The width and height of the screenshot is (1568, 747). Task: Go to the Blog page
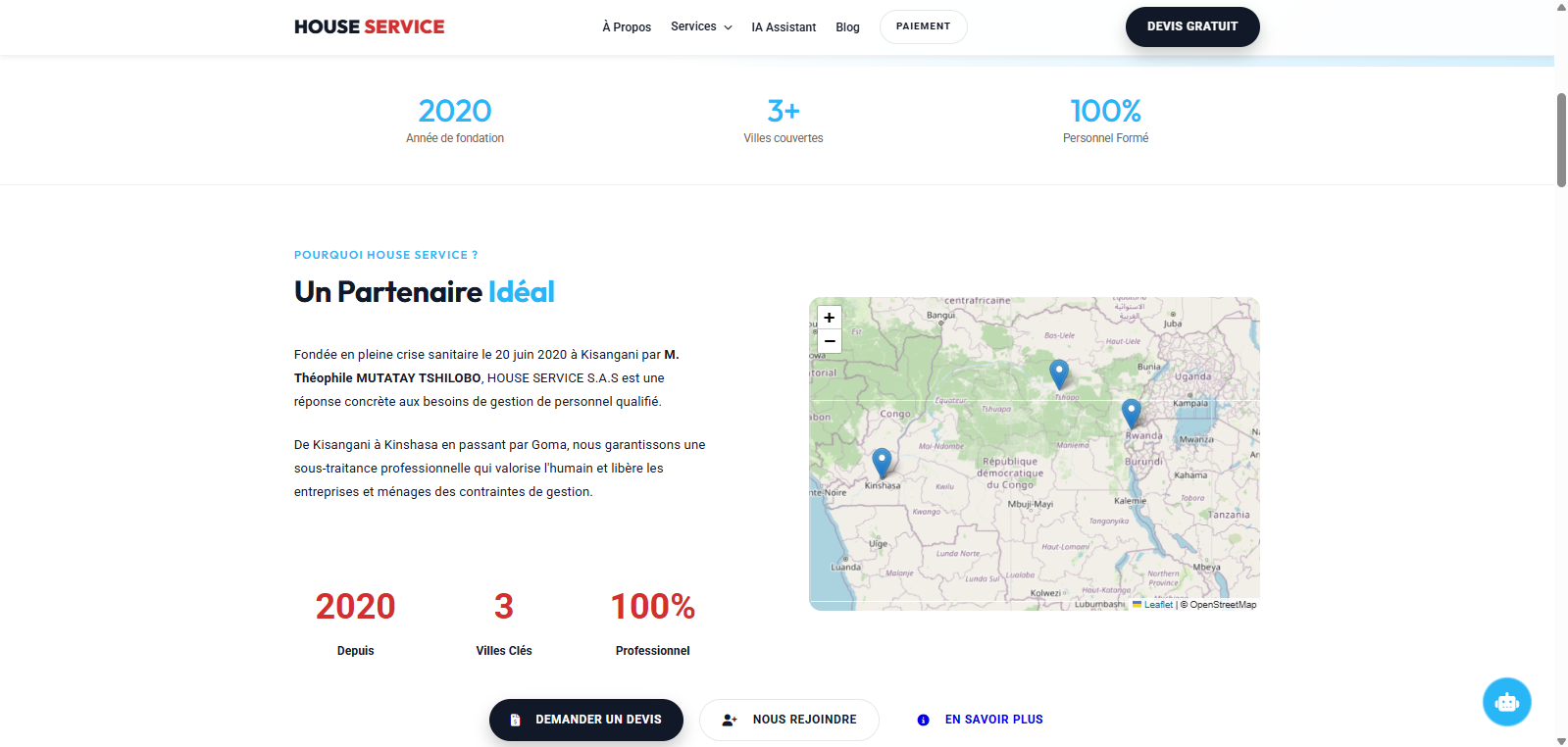pyautogui.click(x=847, y=27)
